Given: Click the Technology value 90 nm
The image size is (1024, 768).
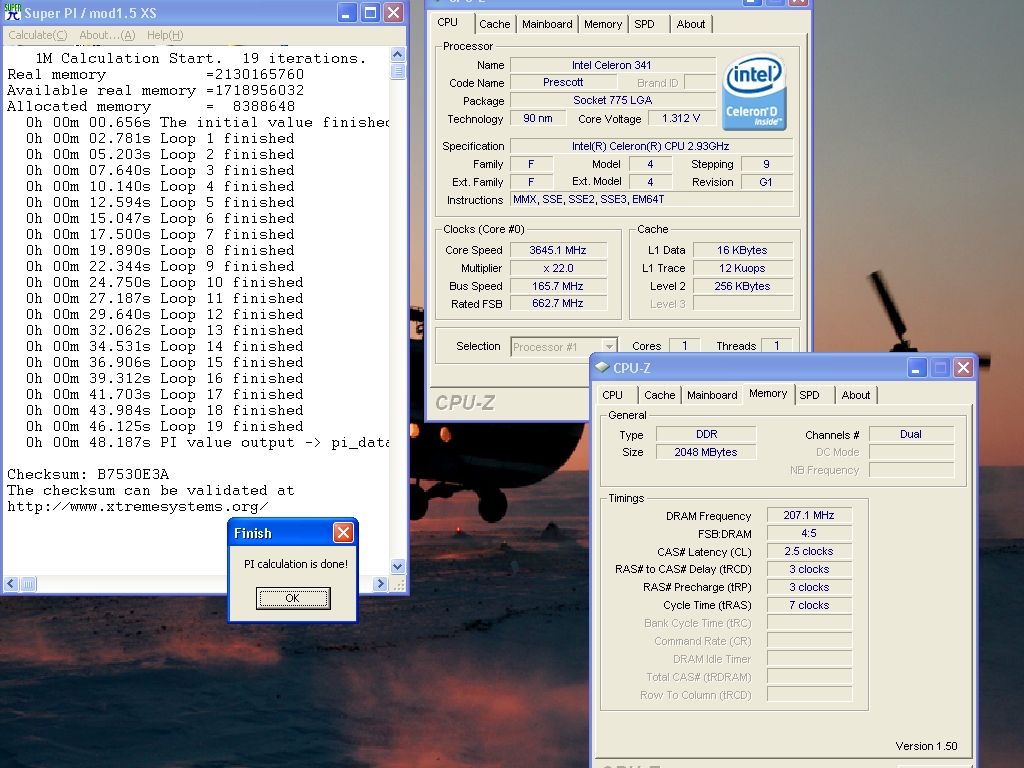Looking at the screenshot, I should point(537,118).
